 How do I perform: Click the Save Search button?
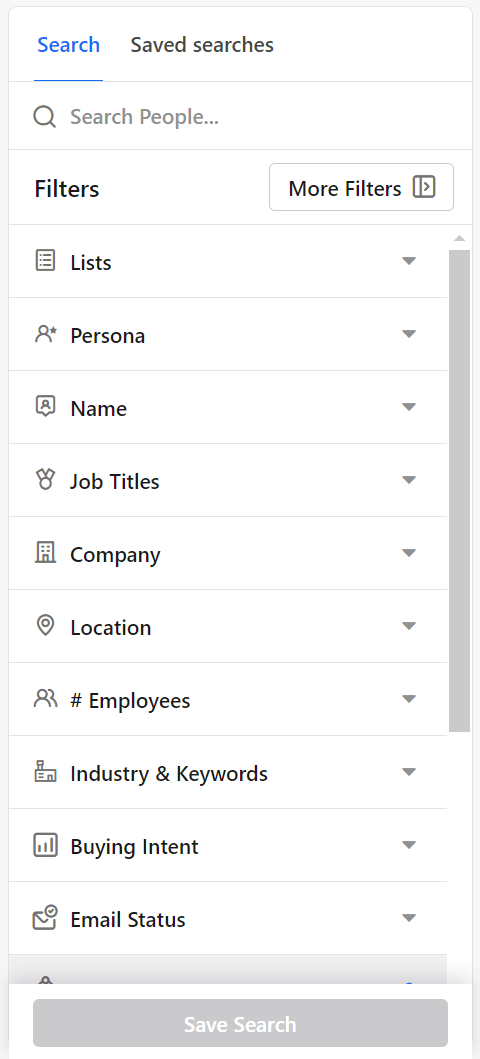pyautogui.click(x=240, y=1023)
